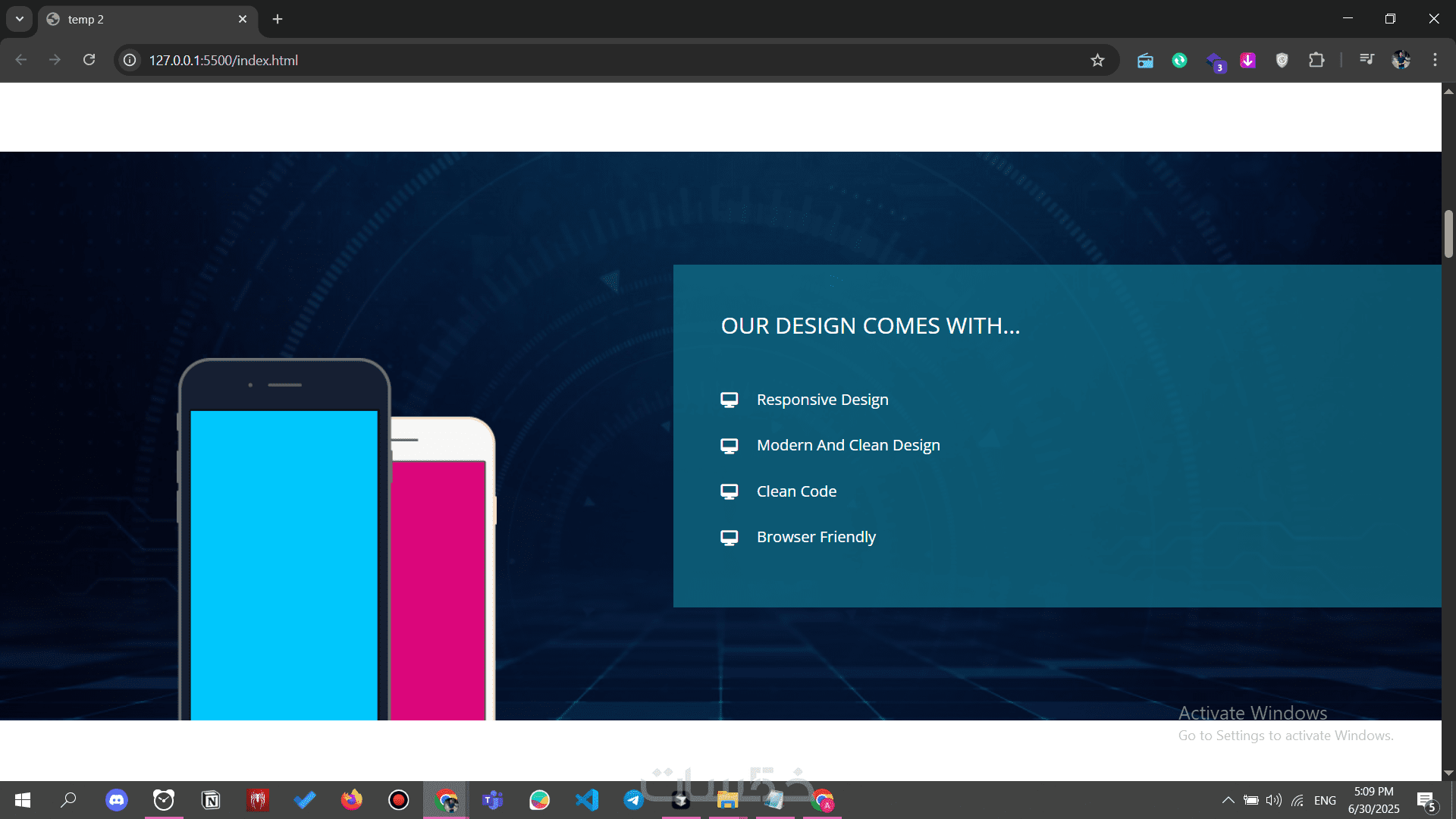Show hidden system tray icons
This screenshot has height=819, width=1456.
[x=1228, y=800]
